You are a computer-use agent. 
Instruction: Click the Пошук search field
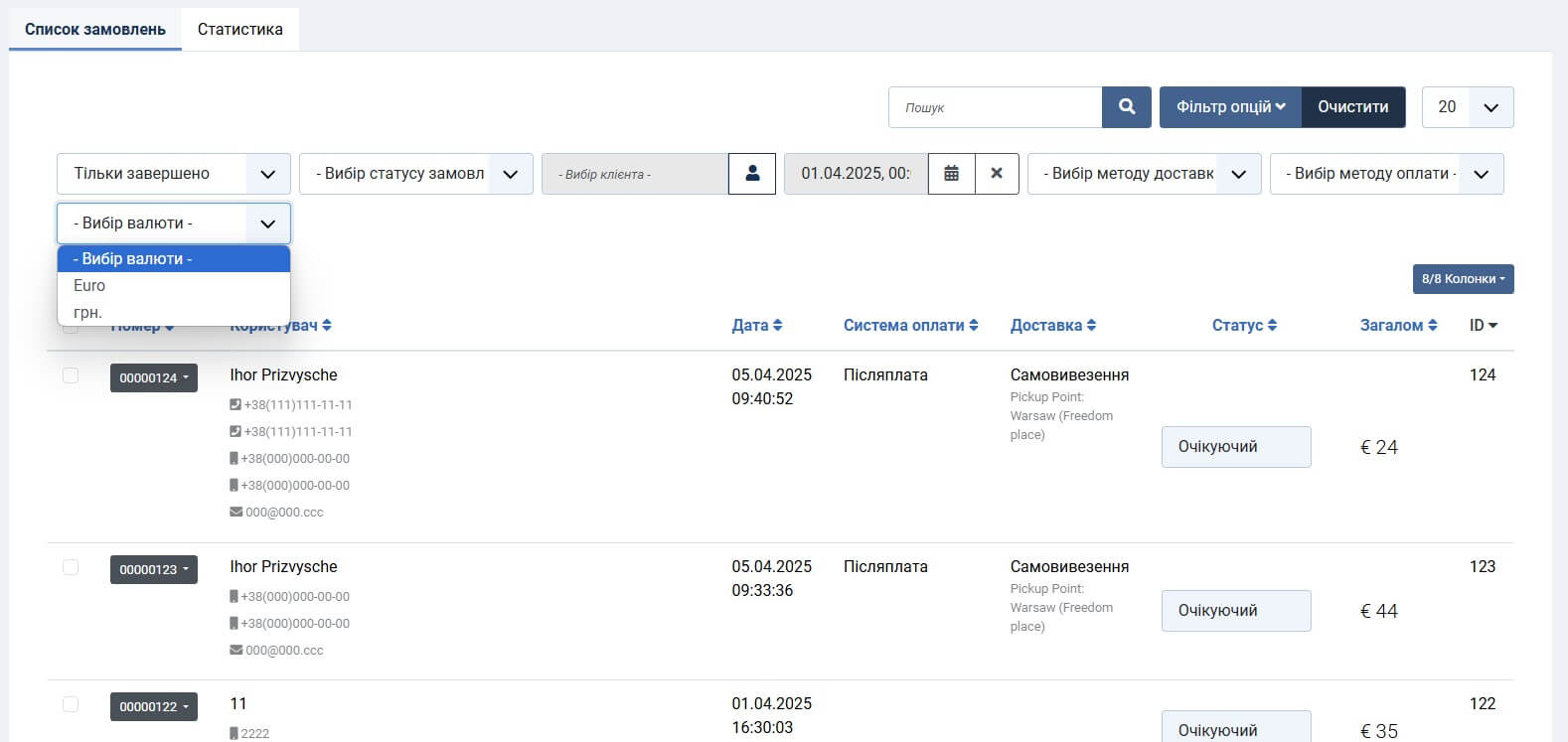click(x=995, y=107)
